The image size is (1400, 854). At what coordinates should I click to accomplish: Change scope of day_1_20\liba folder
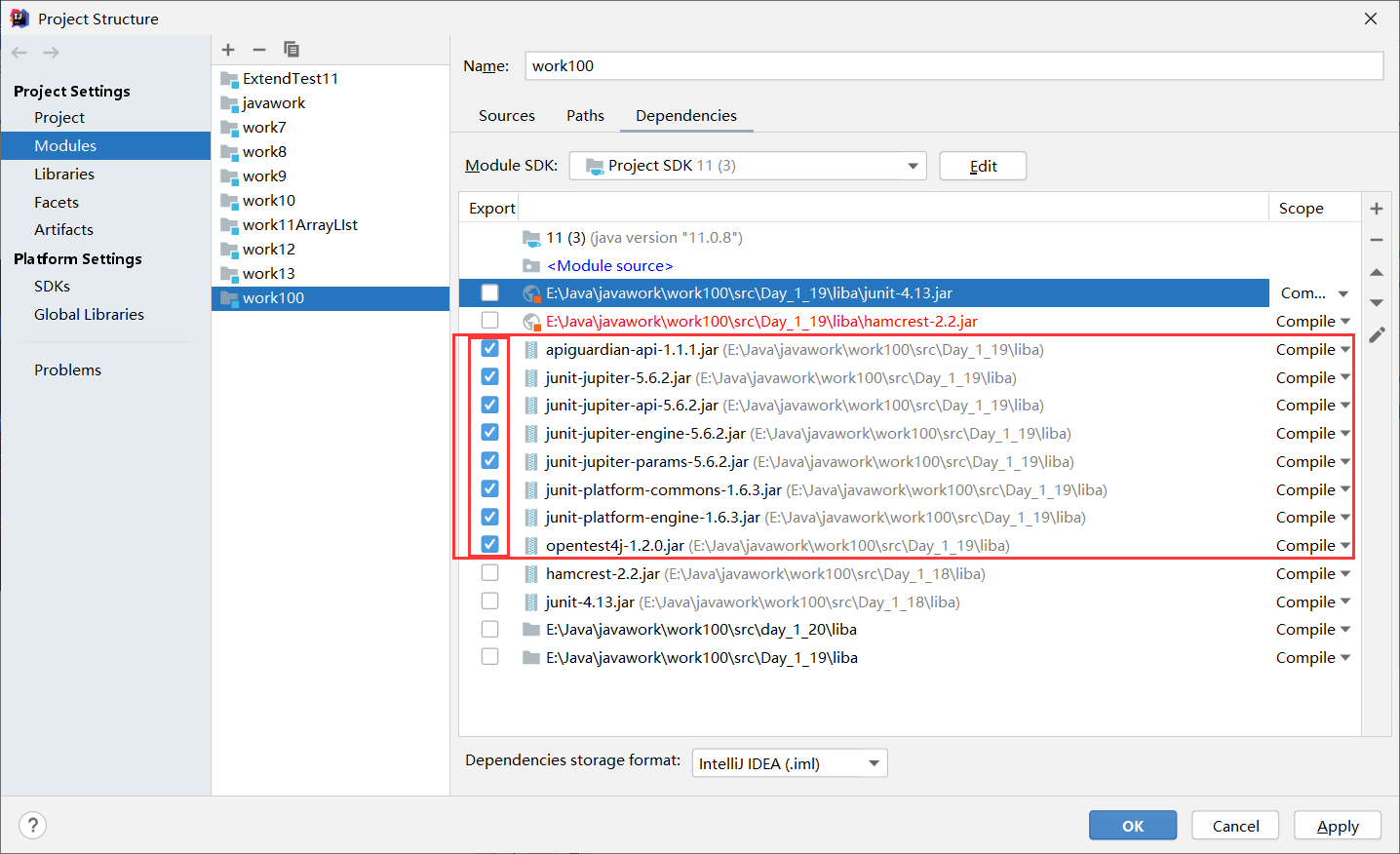pyautogui.click(x=1313, y=630)
